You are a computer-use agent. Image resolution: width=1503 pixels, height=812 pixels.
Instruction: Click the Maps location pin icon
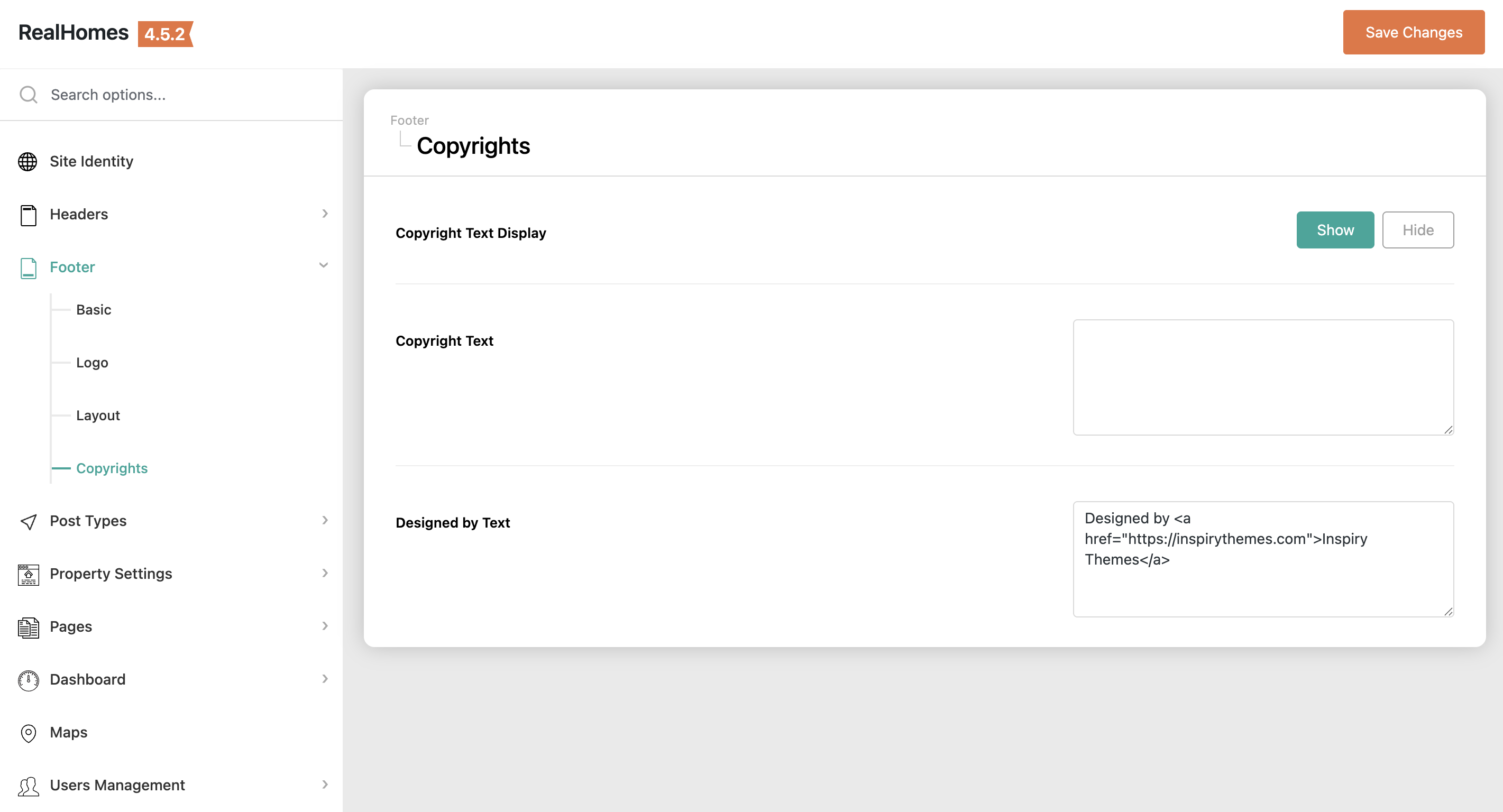click(28, 733)
